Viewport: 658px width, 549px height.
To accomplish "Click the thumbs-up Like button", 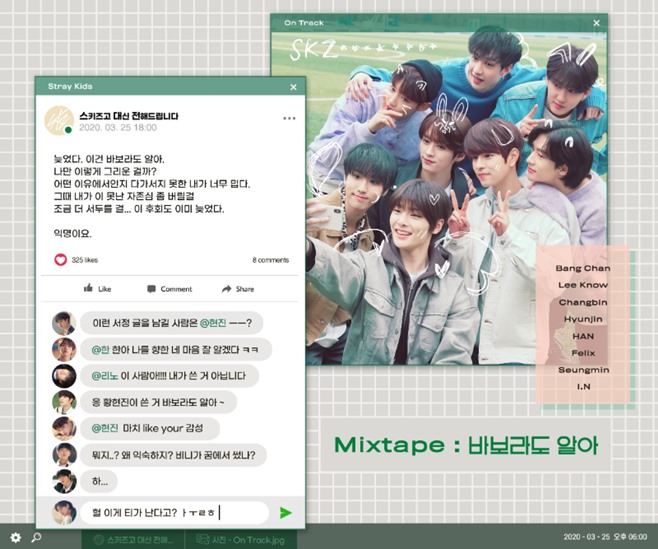I will click(x=98, y=288).
